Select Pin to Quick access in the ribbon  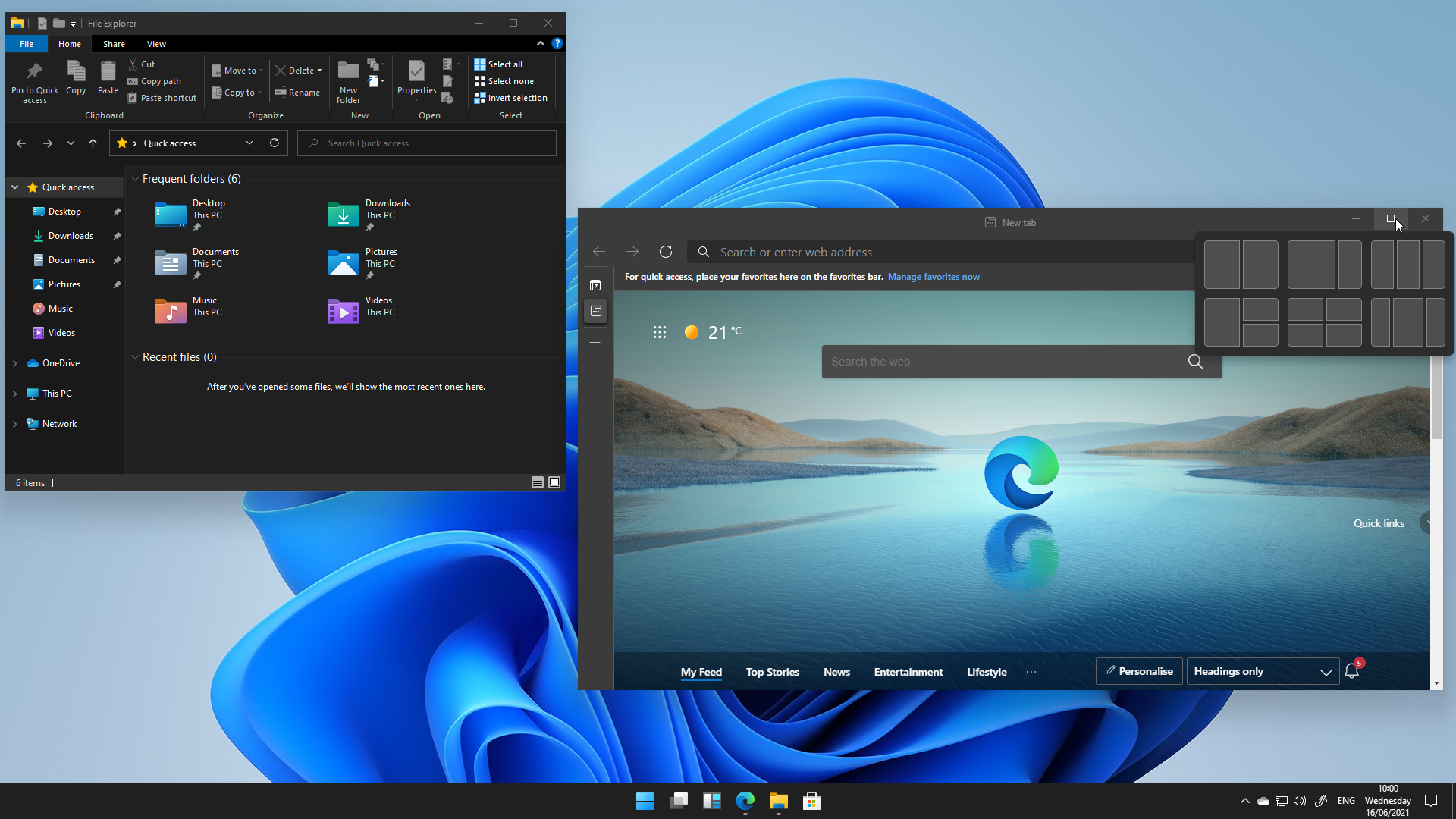34,80
